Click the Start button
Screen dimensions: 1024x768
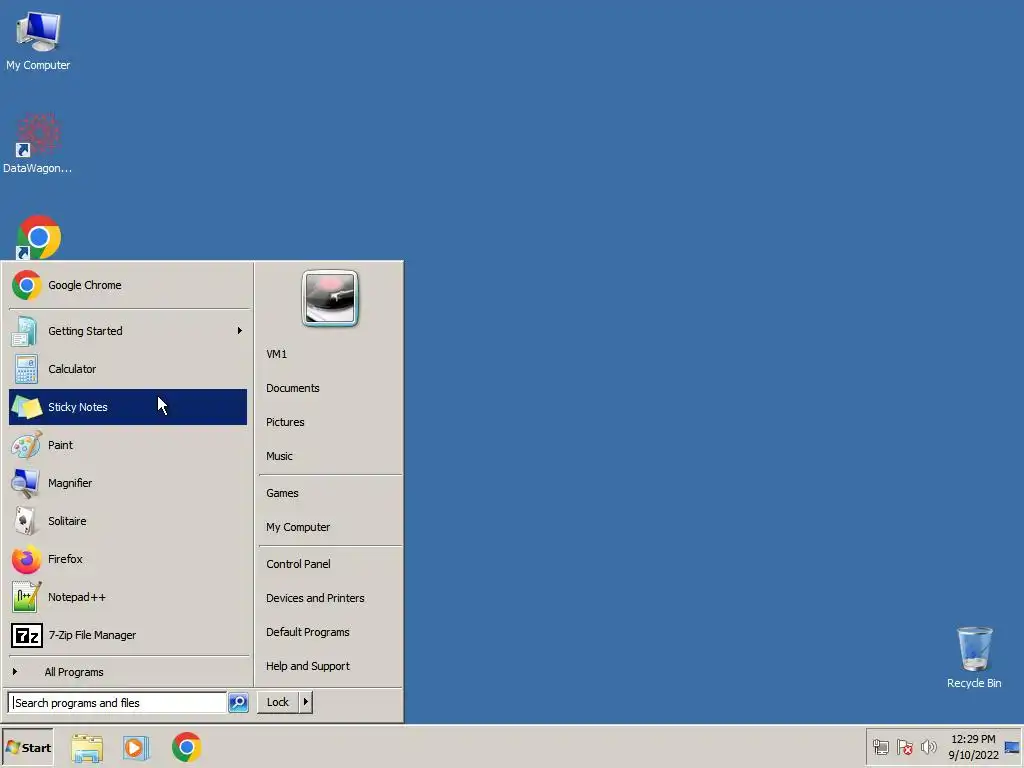pos(28,748)
